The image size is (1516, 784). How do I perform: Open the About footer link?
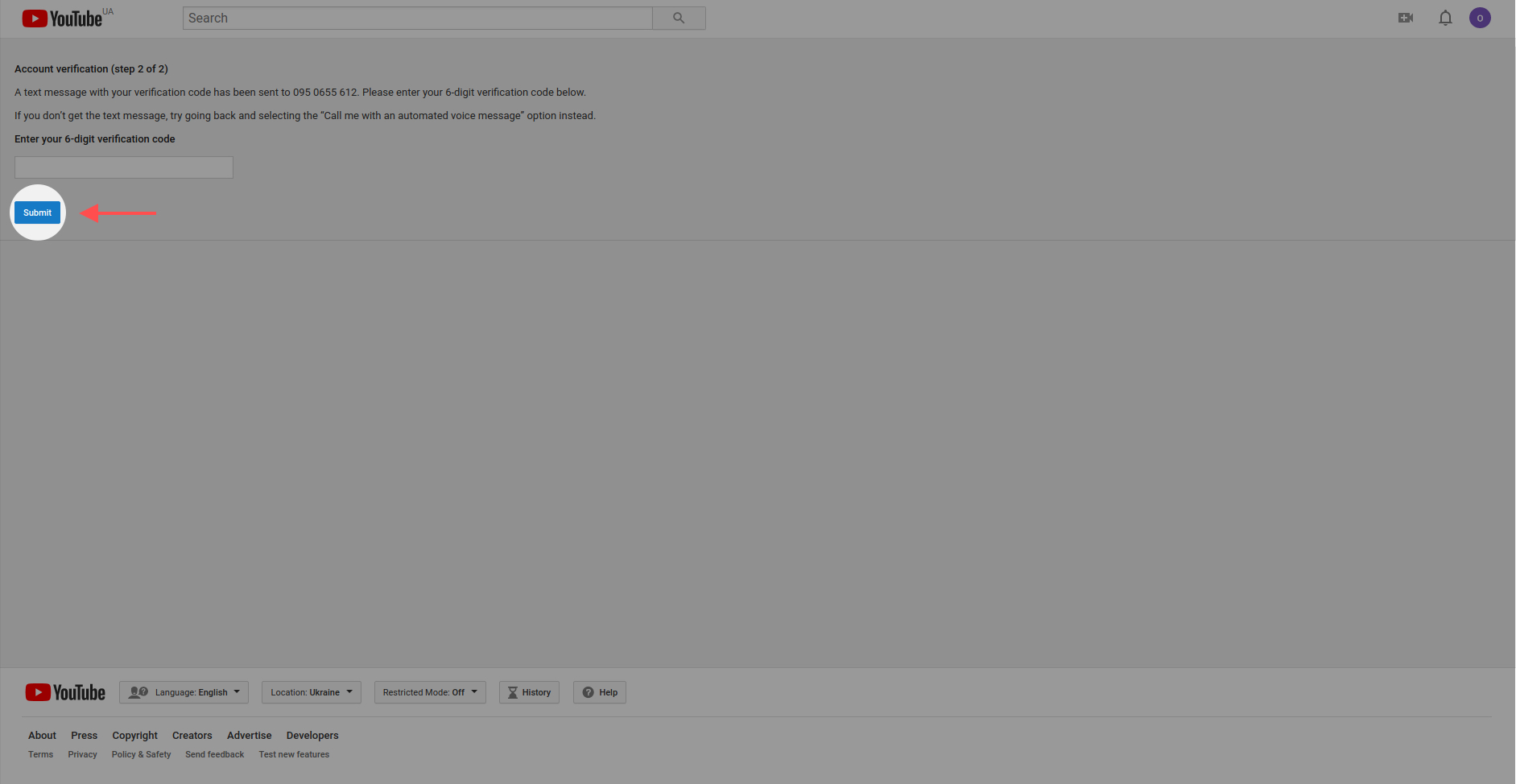click(x=42, y=736)
